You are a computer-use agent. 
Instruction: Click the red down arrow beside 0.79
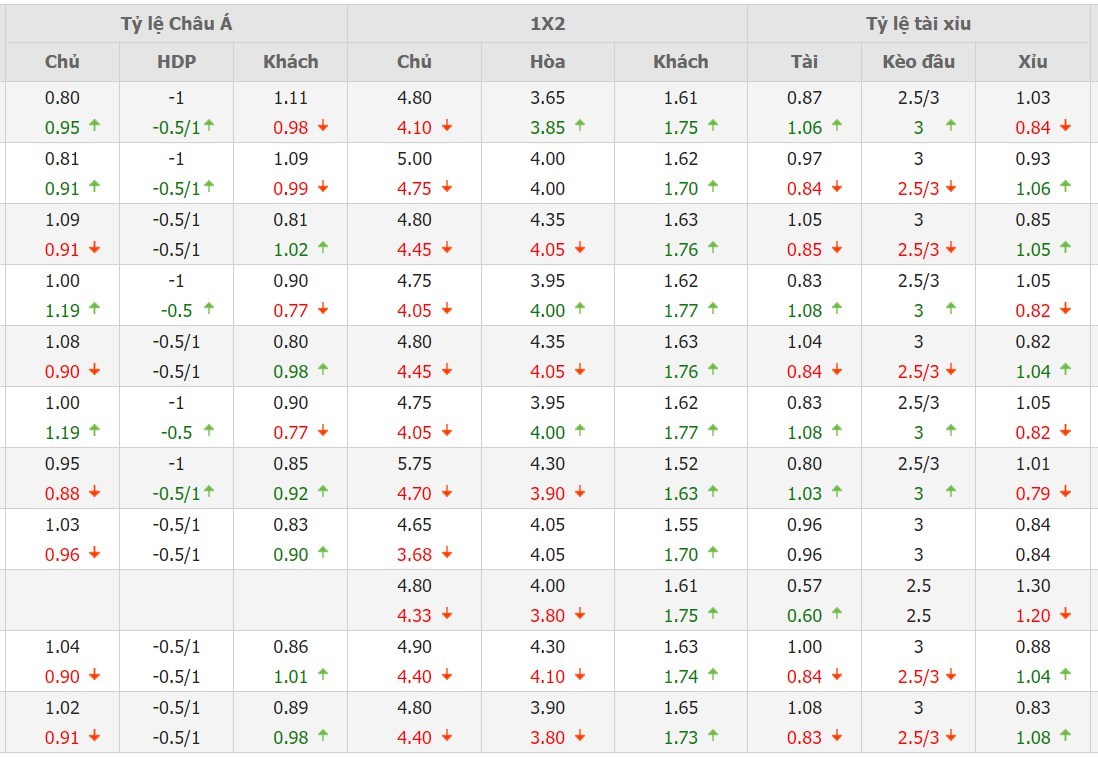[1066, 493]
